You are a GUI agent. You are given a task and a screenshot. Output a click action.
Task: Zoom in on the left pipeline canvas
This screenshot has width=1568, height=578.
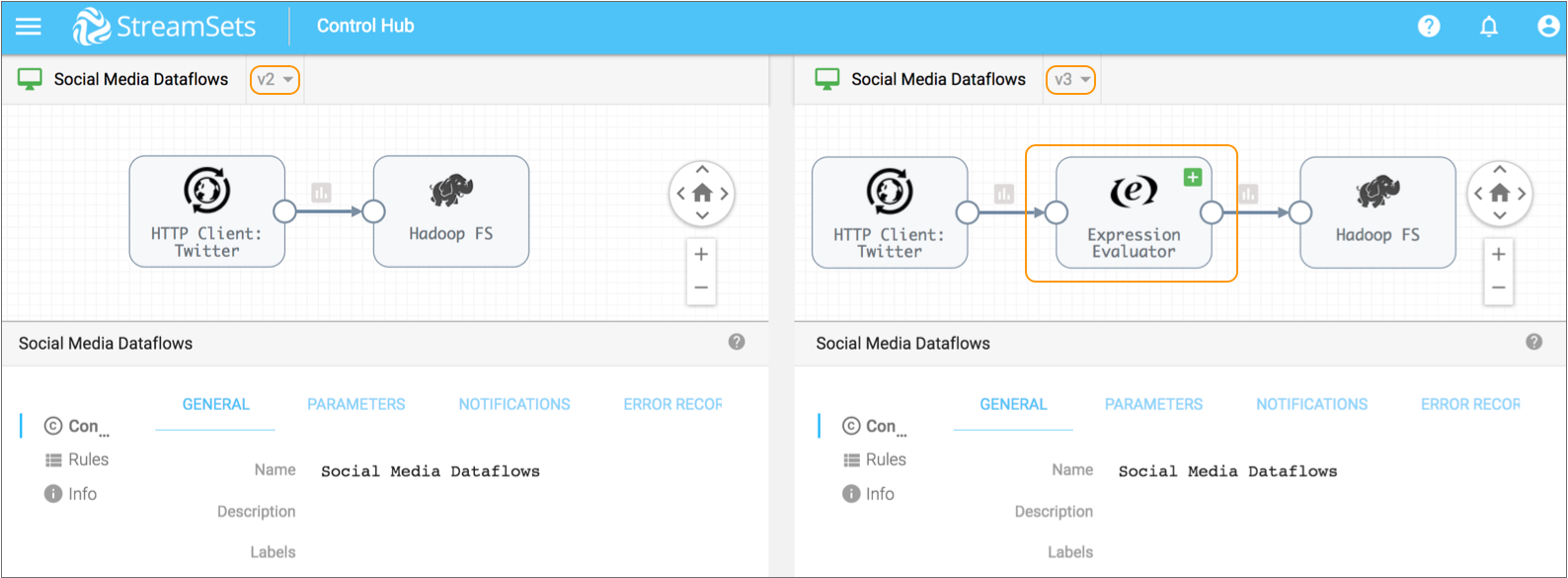tap(701, 255)
